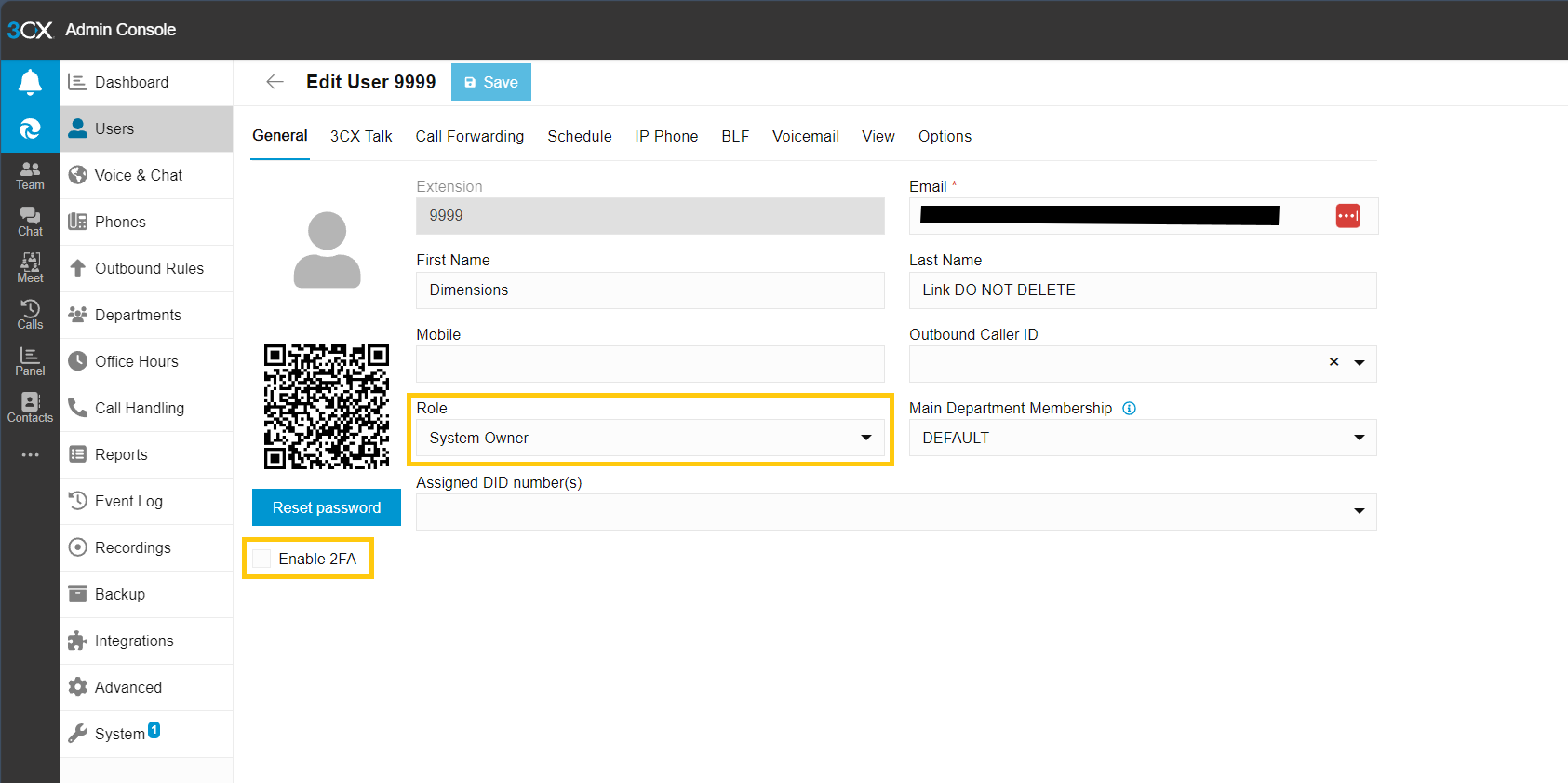This screenshot has width=1568, height=783.
Task: Open the Role dropdown showing System Owner
Action: (650, 438)
